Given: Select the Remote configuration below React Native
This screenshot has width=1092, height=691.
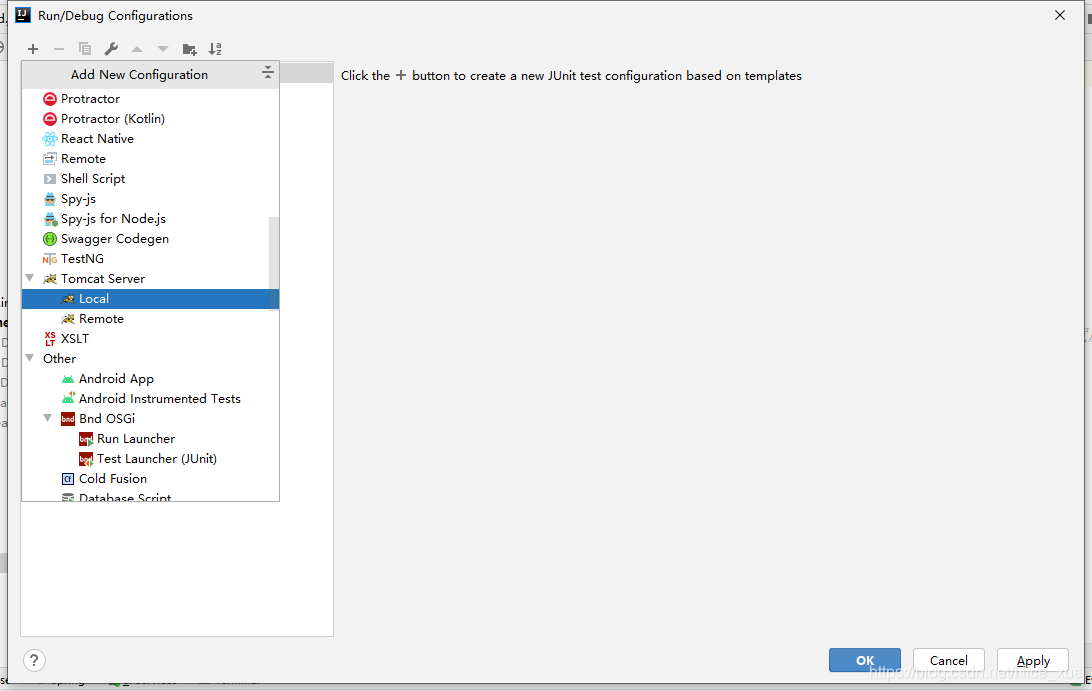Looking at the screenshot, I should [150, 159].
